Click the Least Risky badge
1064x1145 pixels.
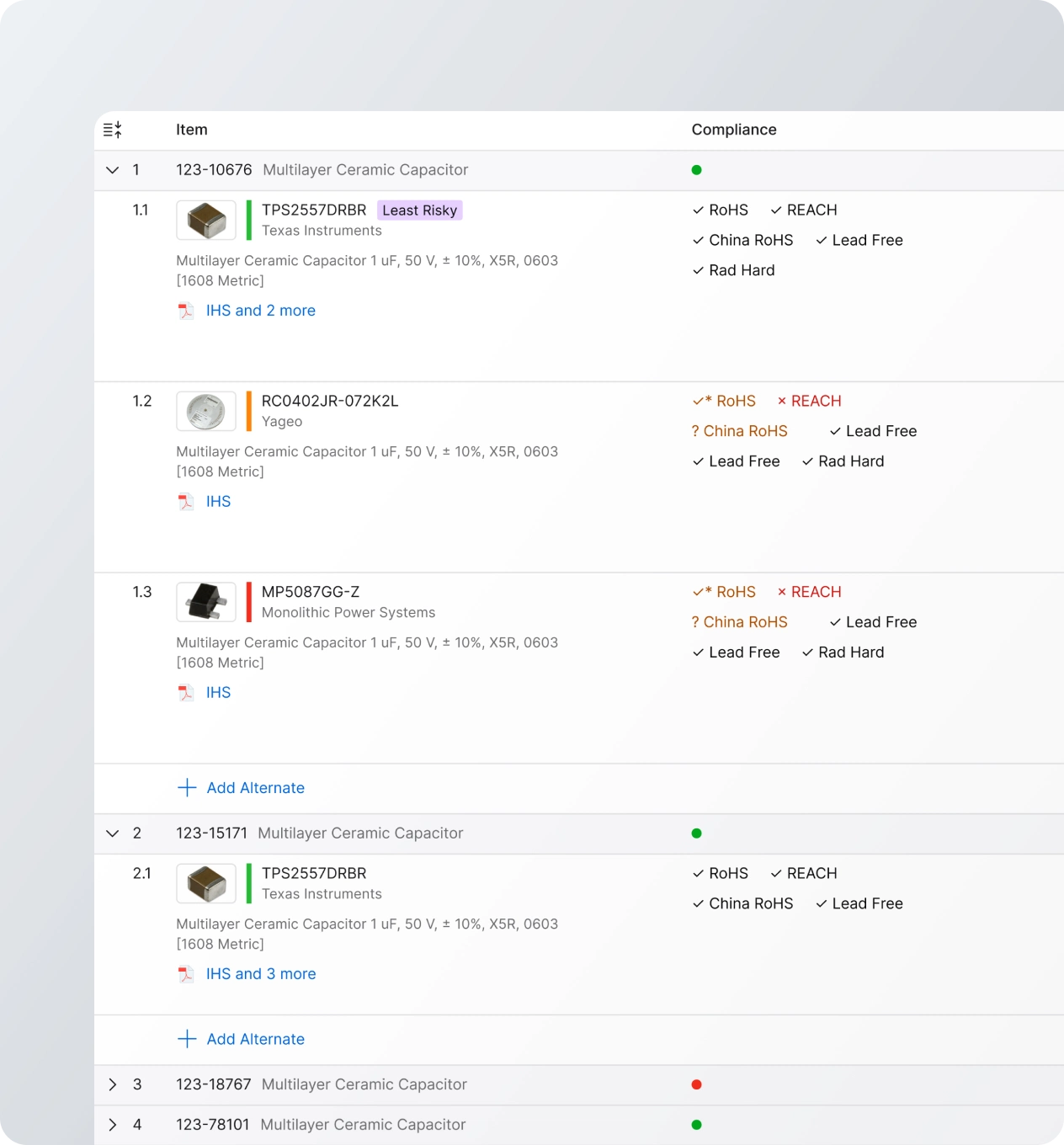419,210
